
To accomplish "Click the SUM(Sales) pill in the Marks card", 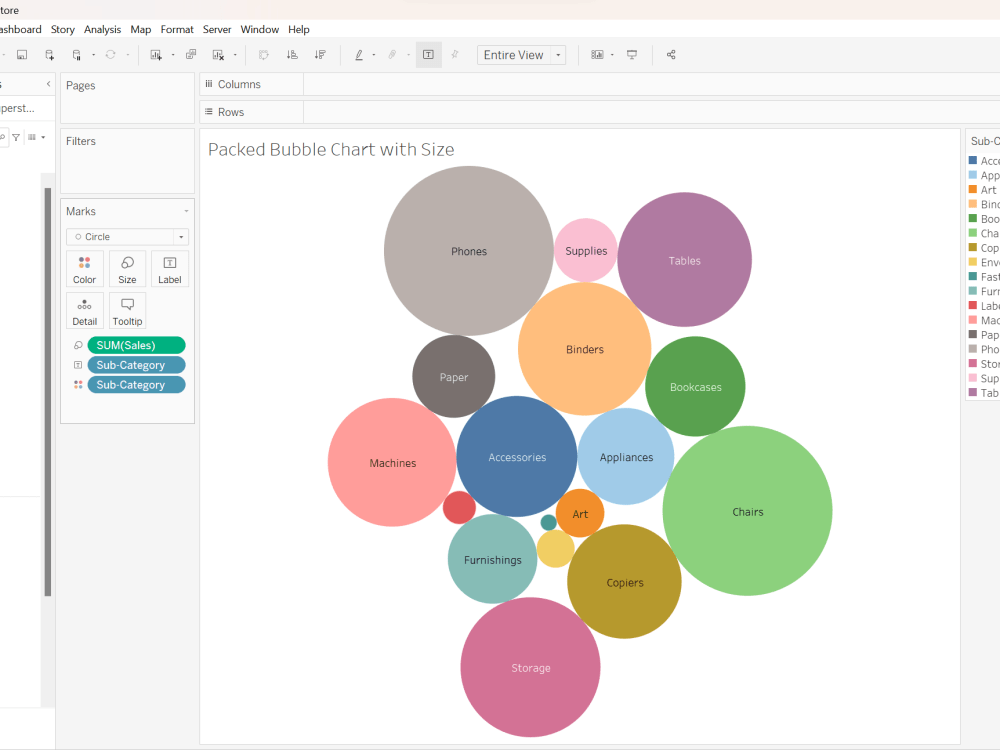I will pyautogui.click(x=136, y=345).
